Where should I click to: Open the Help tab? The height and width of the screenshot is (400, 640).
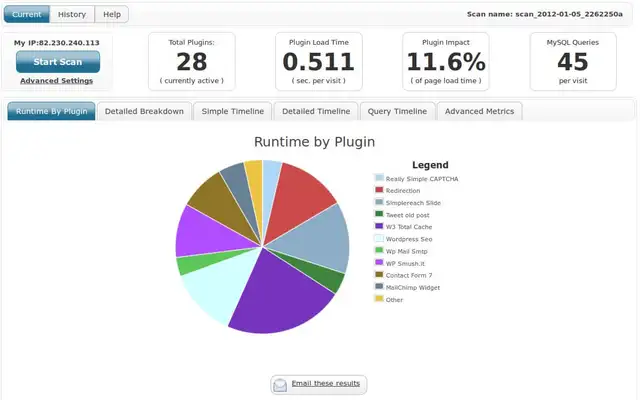click(112, 14)
